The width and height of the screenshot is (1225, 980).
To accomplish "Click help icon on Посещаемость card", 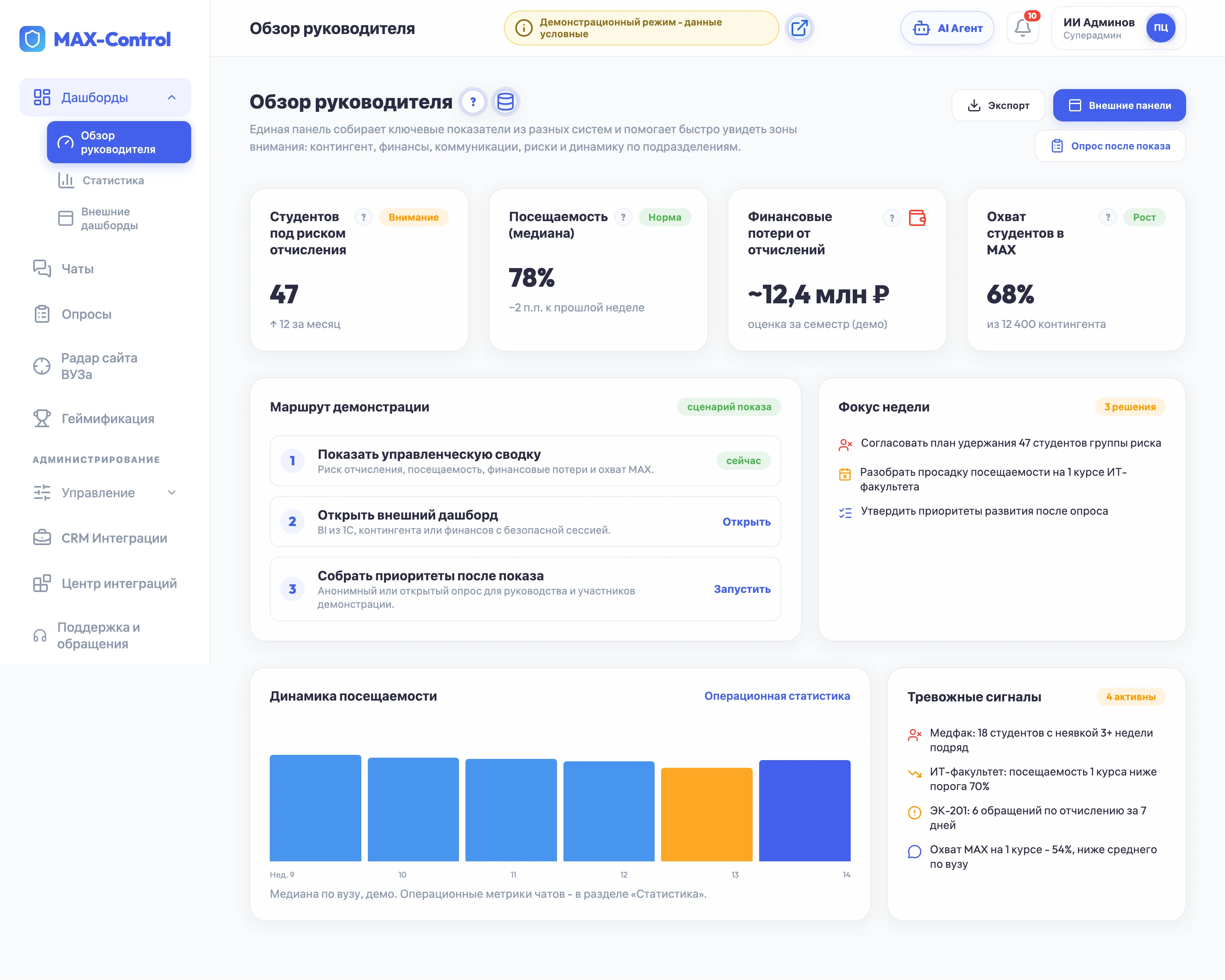I will (x=623, y=217).
